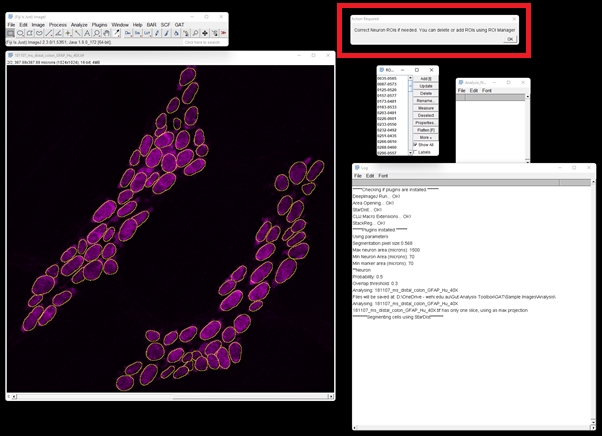Open the Analyze menu in Fiji

click(79, 24)
